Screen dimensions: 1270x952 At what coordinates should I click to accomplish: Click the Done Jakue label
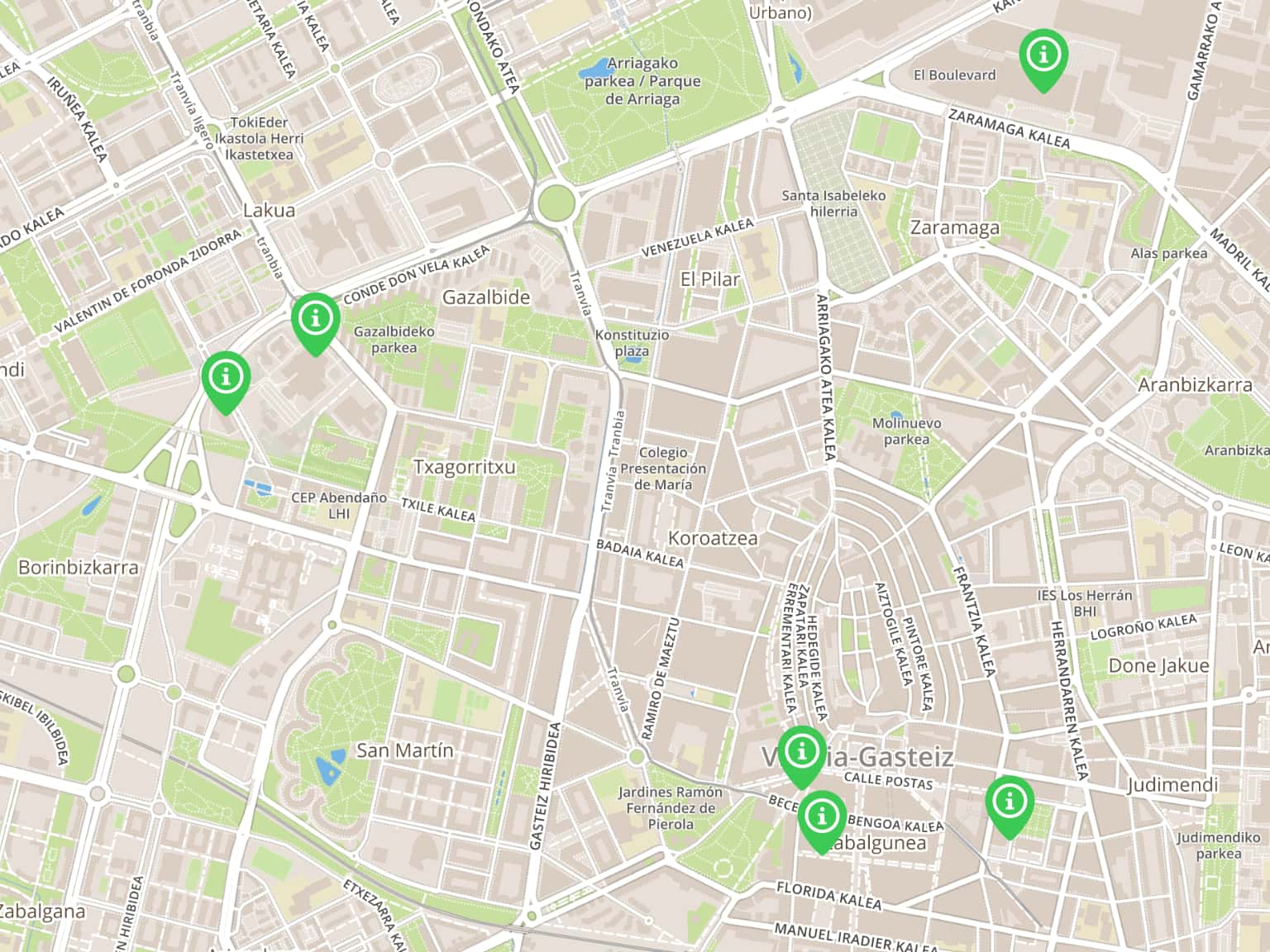pos(1158,666)
